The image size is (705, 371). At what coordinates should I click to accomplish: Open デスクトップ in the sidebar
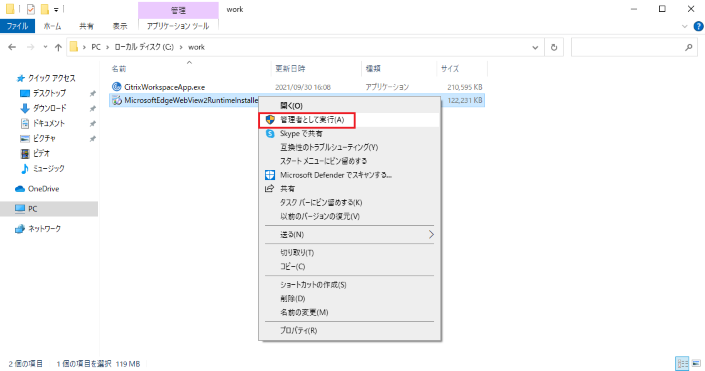click(49, 93)
